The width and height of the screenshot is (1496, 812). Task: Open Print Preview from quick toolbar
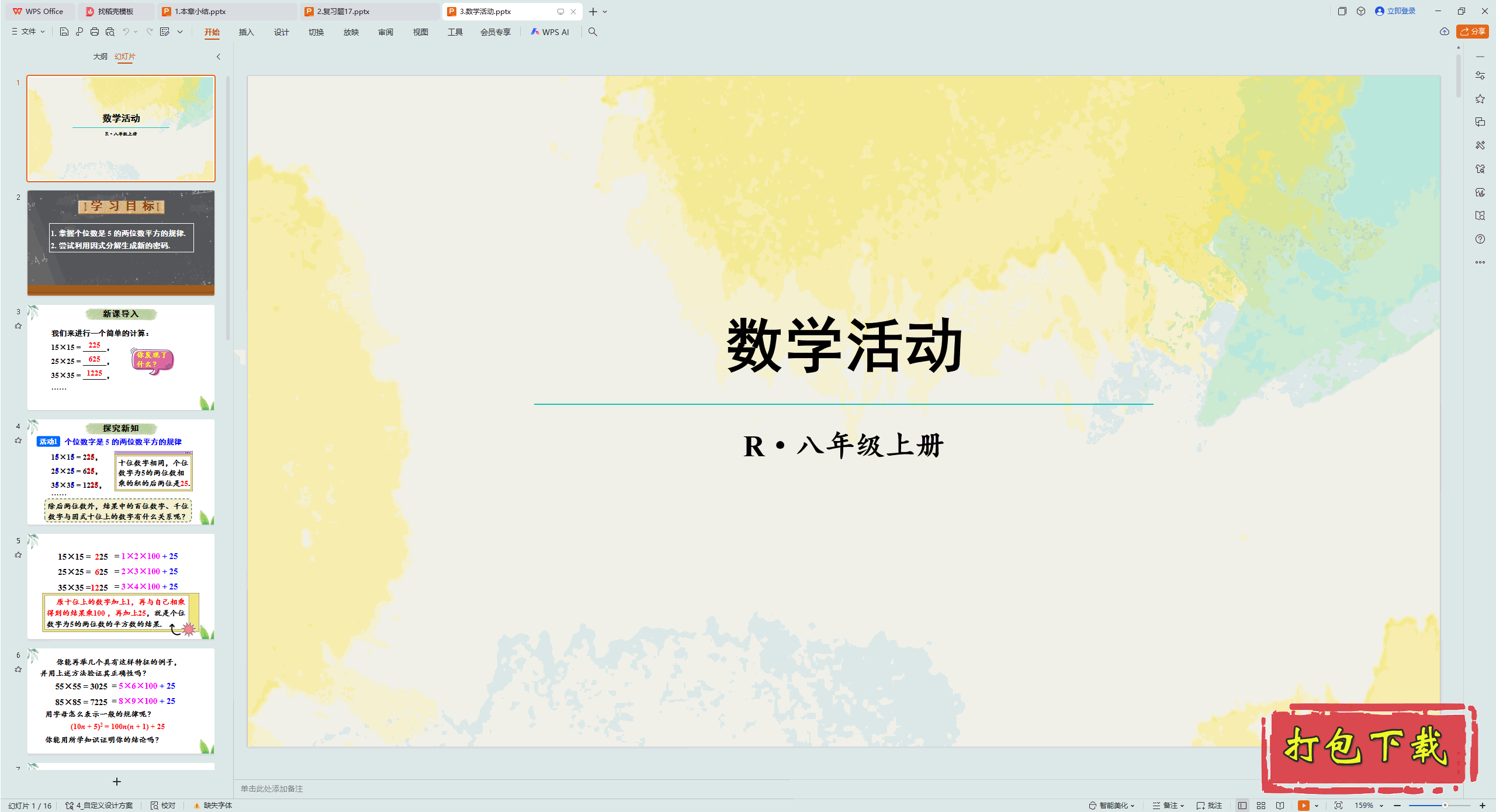pyautogui.click(x=110, y=32)
